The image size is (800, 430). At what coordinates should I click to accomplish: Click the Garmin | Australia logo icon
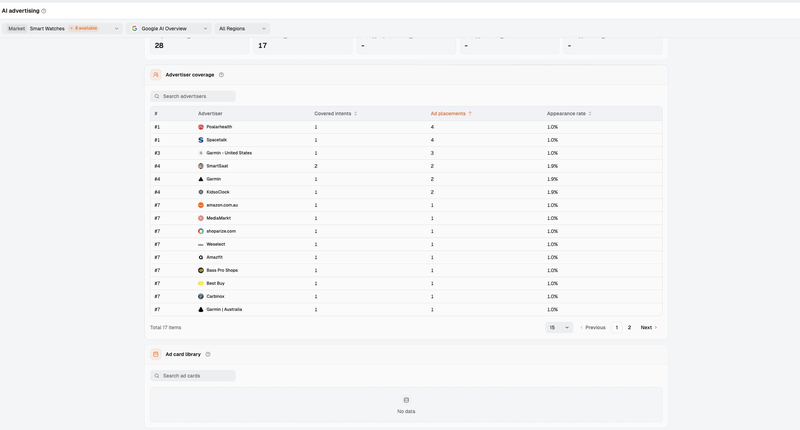(x=201, y=310)
